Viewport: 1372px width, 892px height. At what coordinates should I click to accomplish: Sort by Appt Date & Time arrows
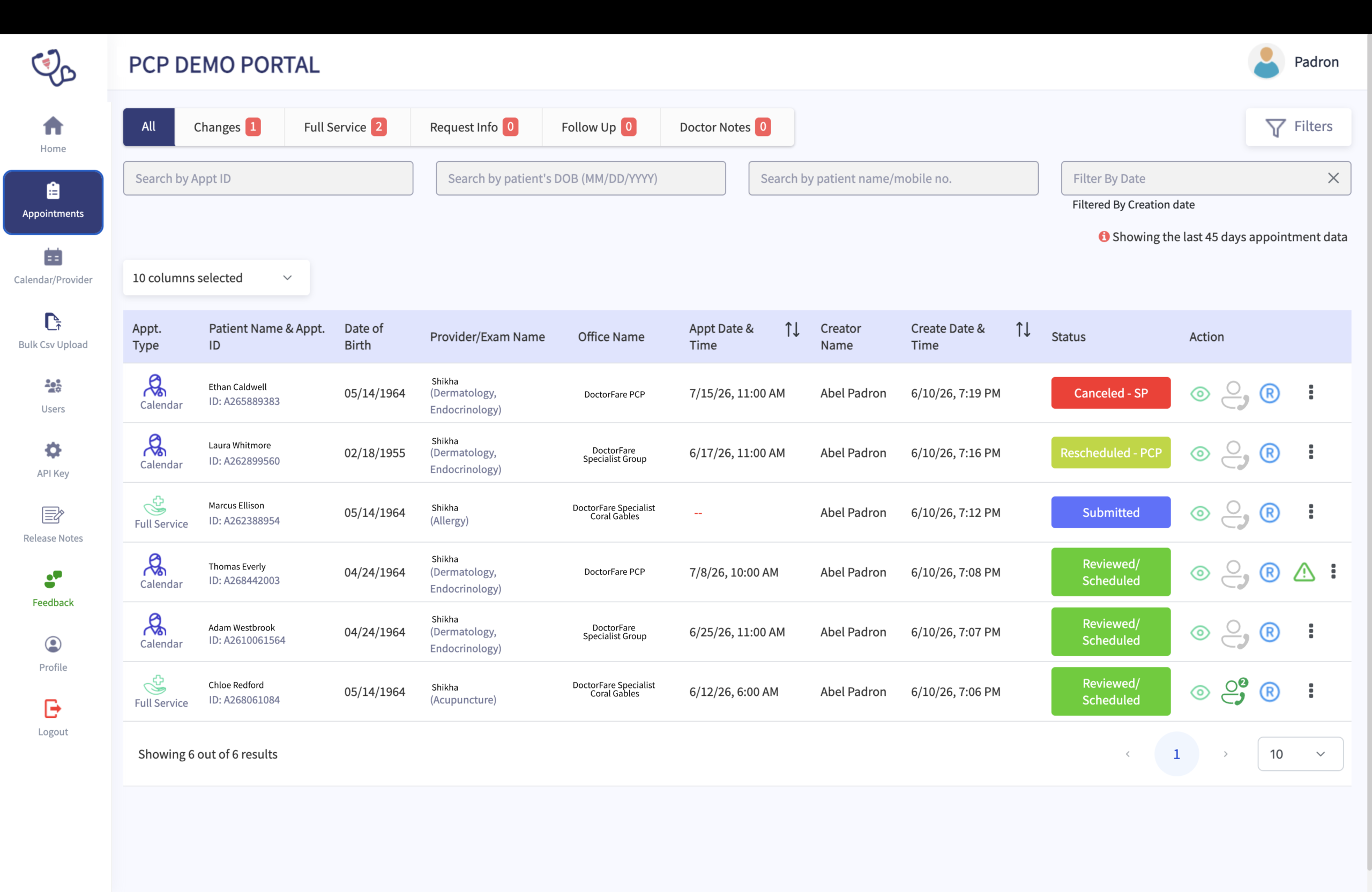(x=792, y=329)
